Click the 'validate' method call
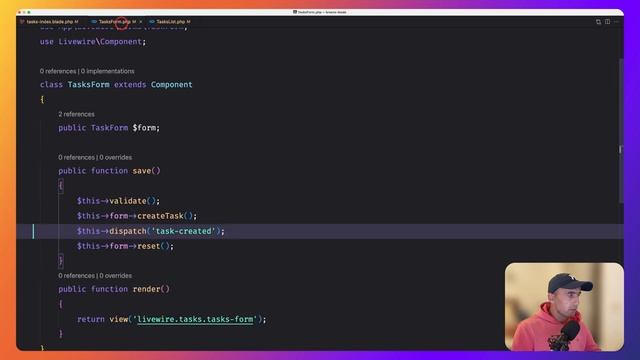640x360 pixels. (128, 201)
